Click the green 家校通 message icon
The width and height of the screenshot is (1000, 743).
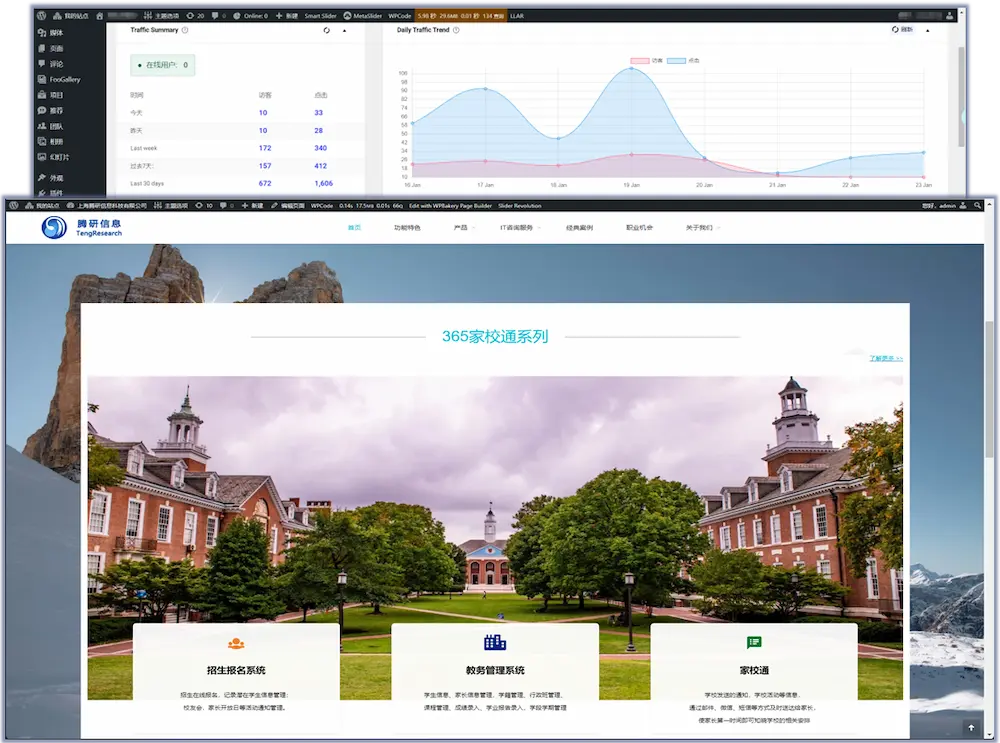point(754,642)
